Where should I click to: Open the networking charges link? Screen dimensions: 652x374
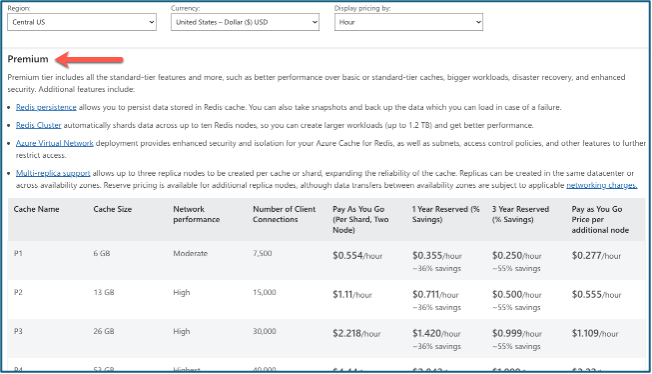coord(602,185)
